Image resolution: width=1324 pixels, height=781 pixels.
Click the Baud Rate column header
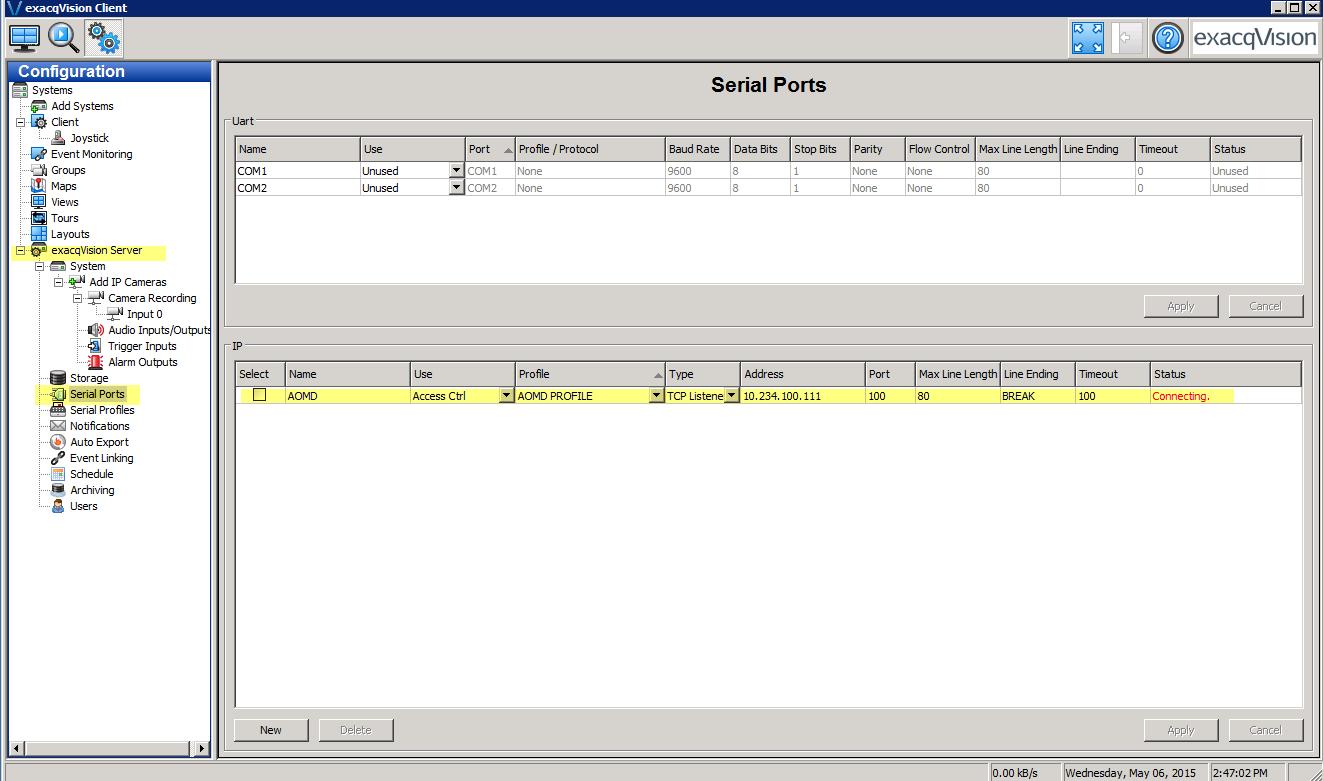click(x=697, y=149)
